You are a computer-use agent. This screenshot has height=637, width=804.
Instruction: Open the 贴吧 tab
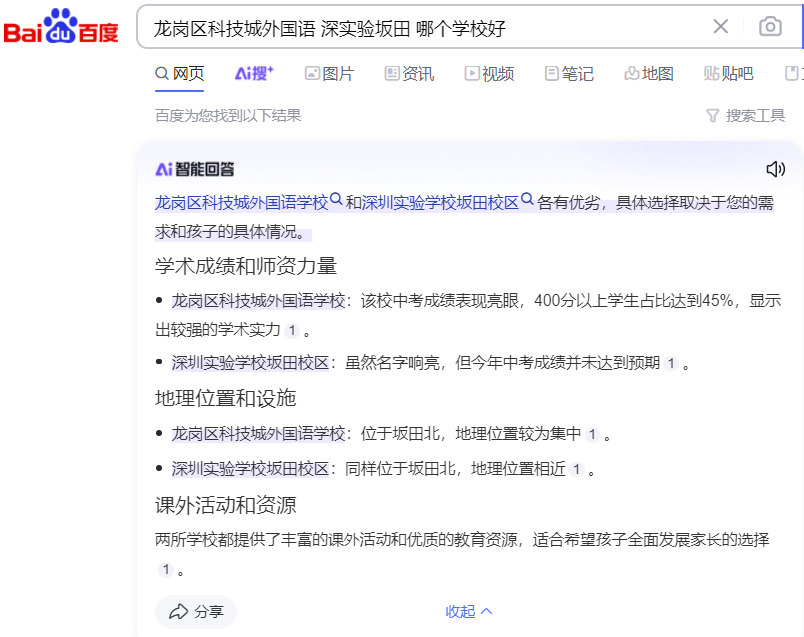728,73
